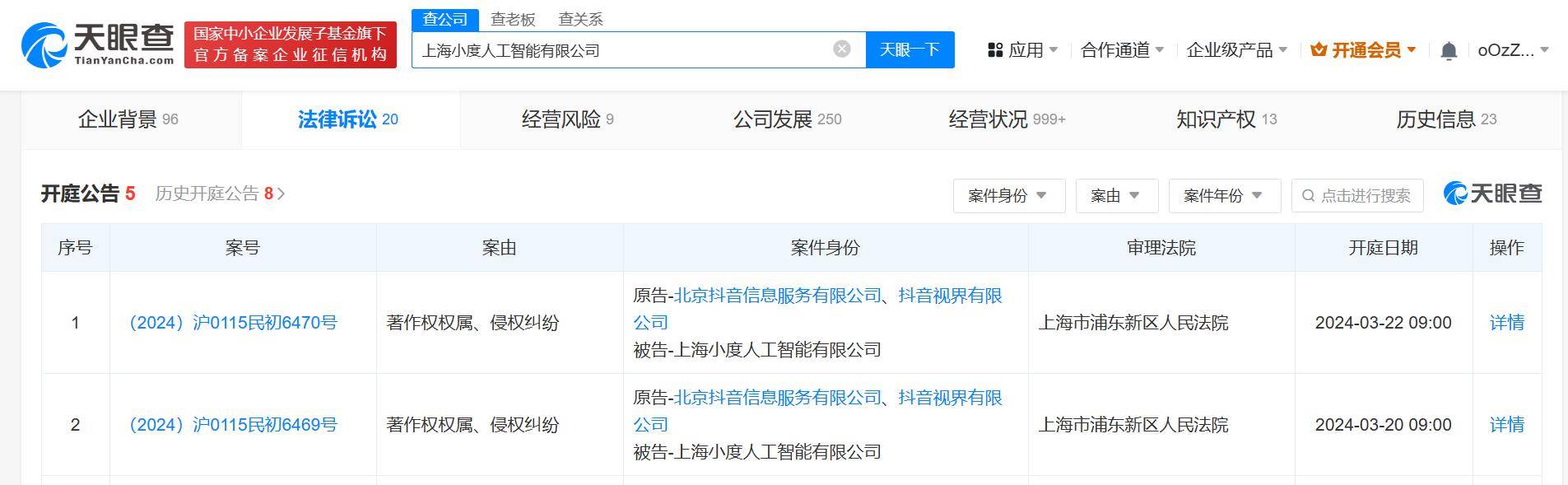The width and height of the screenshot is (1568, 485).
Task: Select the 开庭公告 5 section heading
Action: (88, 194)
